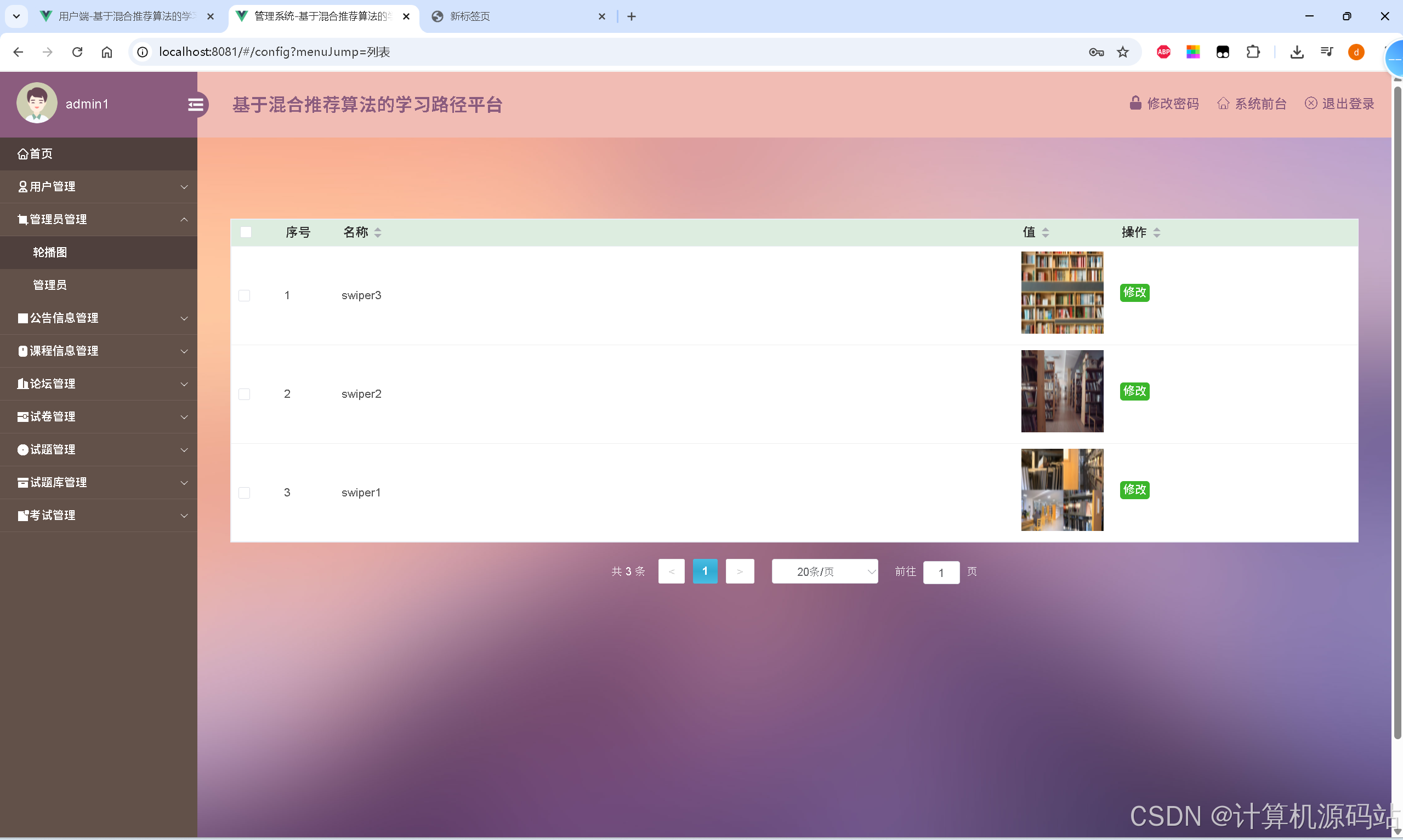Viewport: 1403px width, 840px height.
Task: Select 轮播图 in the sidebar menu
Action: tap(50, 252)
